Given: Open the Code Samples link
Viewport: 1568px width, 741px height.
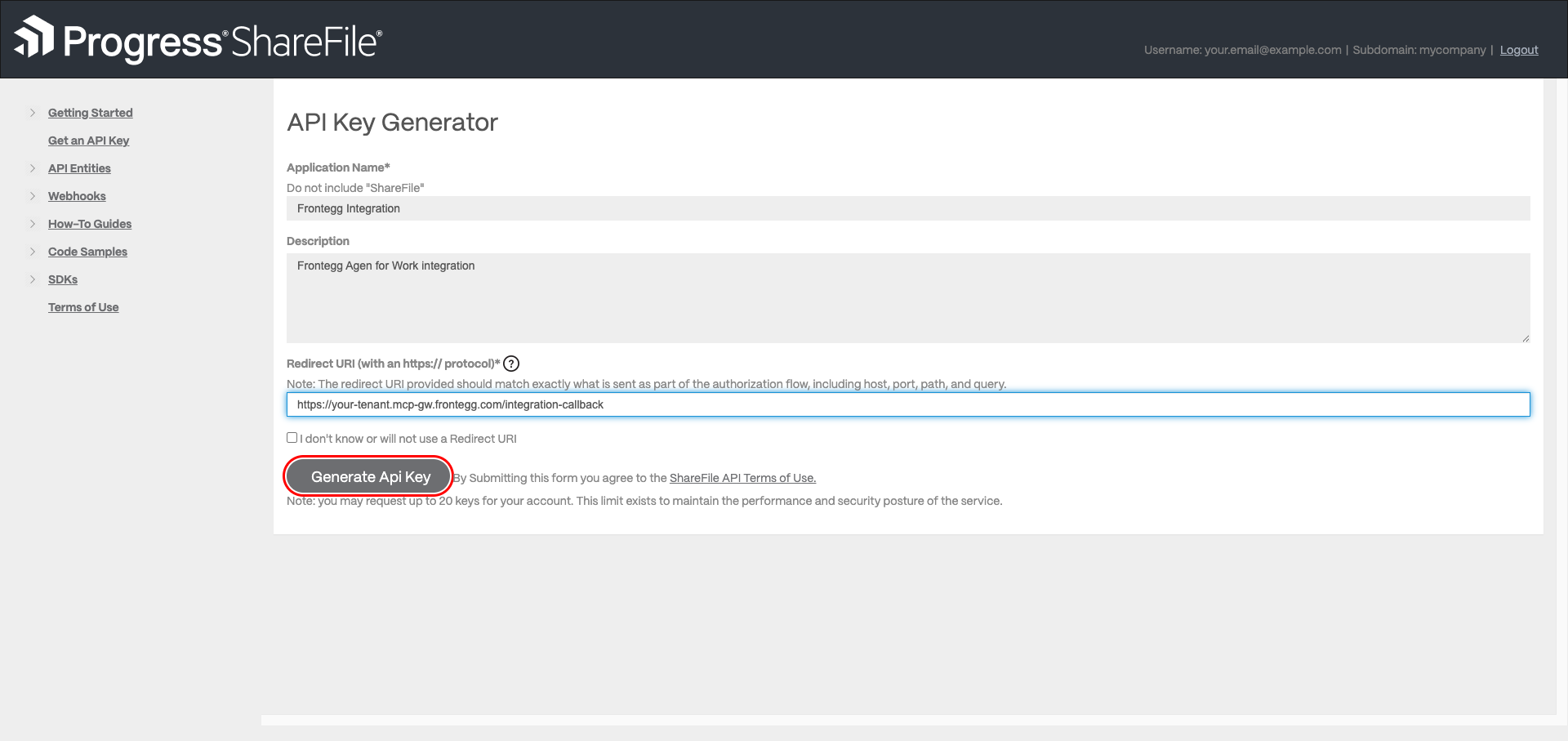Looking at the screenshot, I should 87,252.
